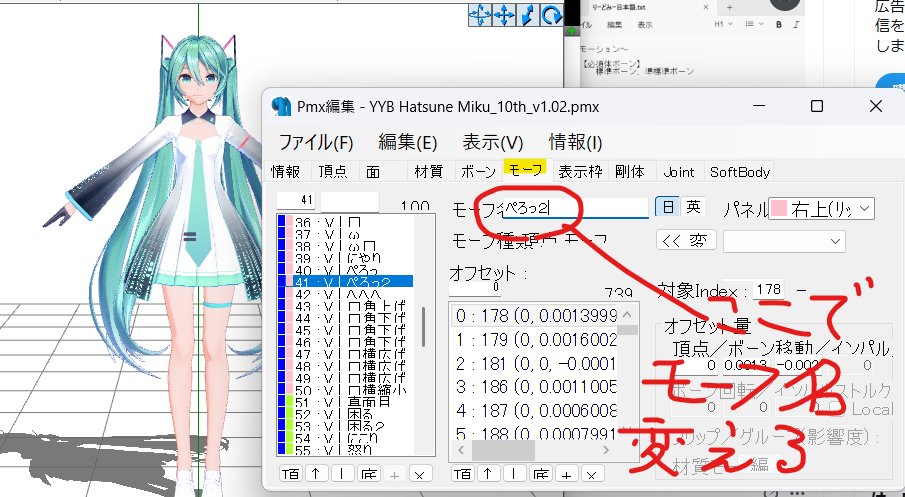This screenshot has height=497, width=905.
Task: Close the Notepad txt file tab
Action: coord(706,8)
